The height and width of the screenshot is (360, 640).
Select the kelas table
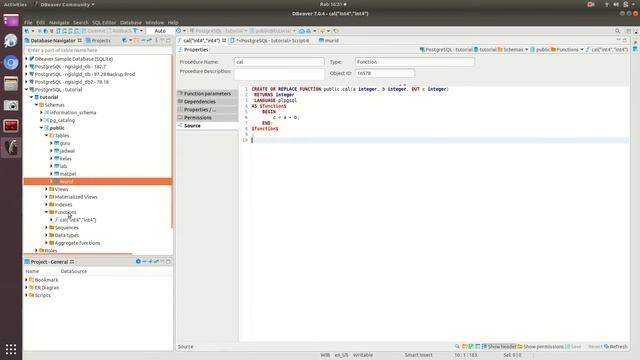(x=65, y=158)
